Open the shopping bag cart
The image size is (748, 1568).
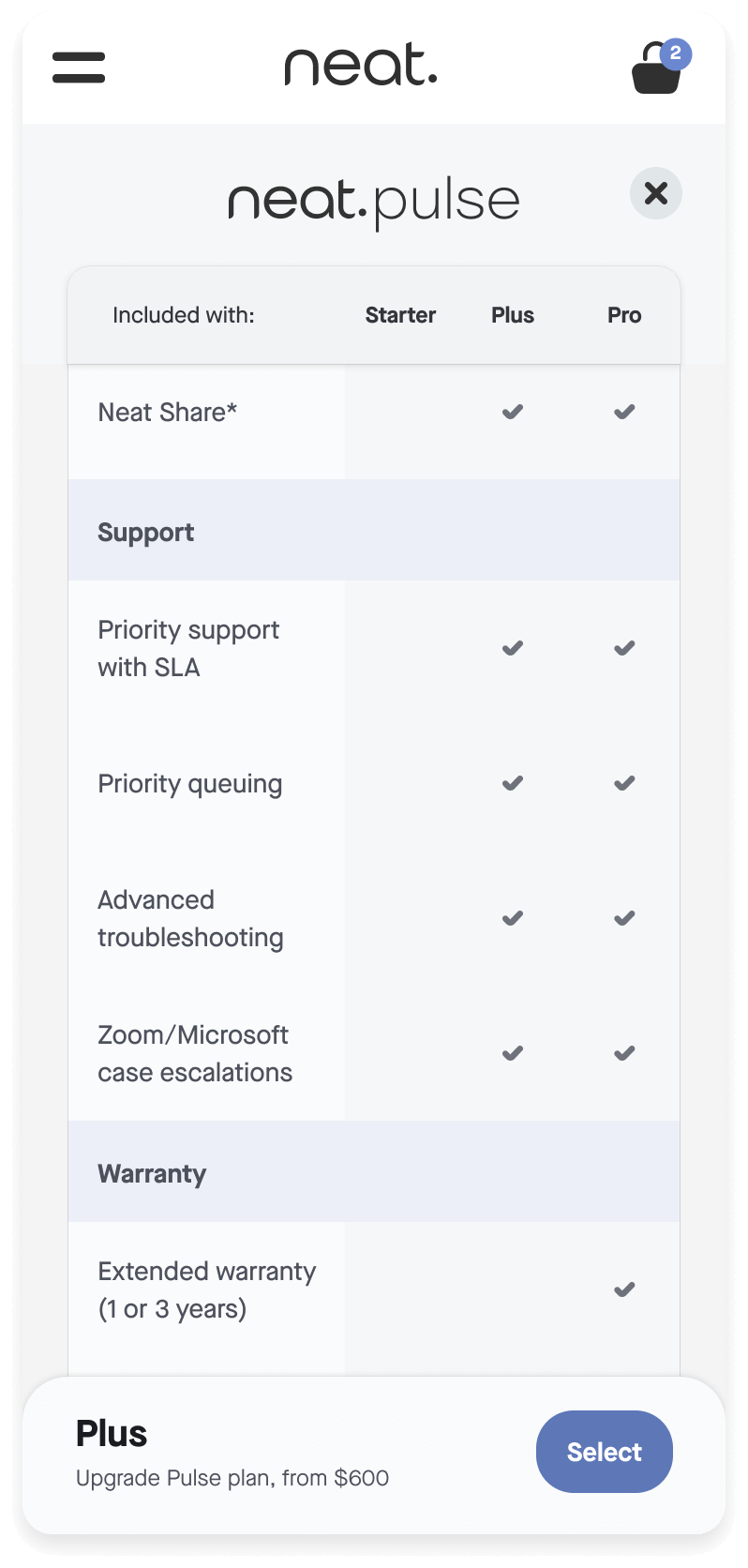pyautogui.click(x=656, y=71)
